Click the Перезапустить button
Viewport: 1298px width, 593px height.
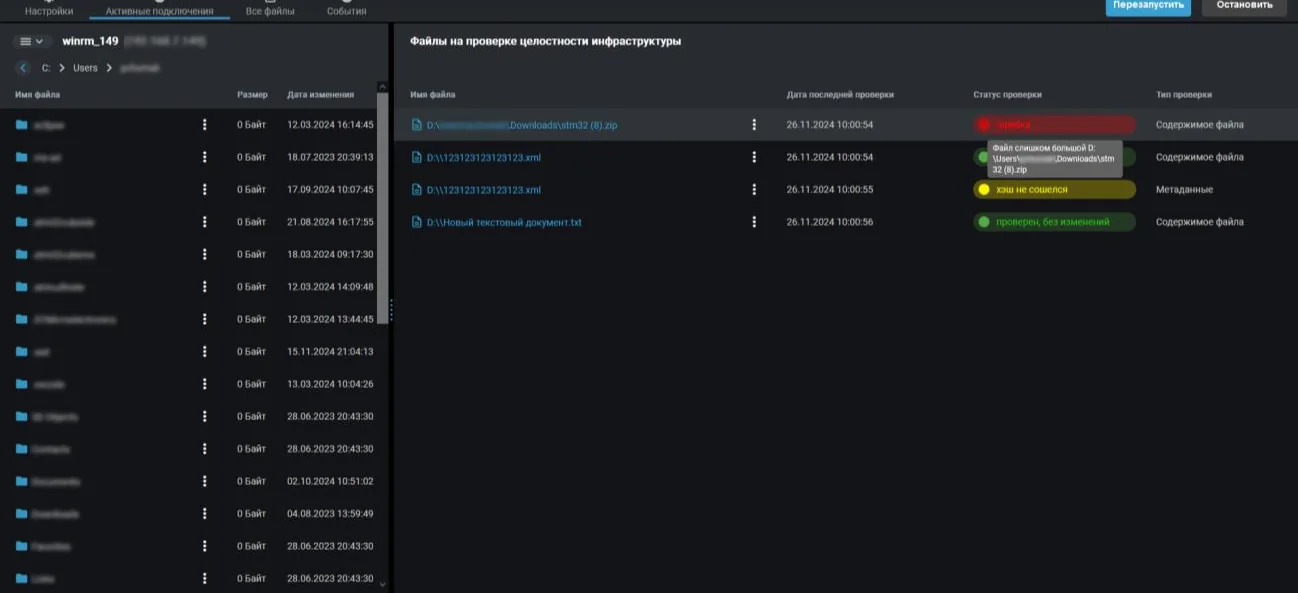[1148, 6]
